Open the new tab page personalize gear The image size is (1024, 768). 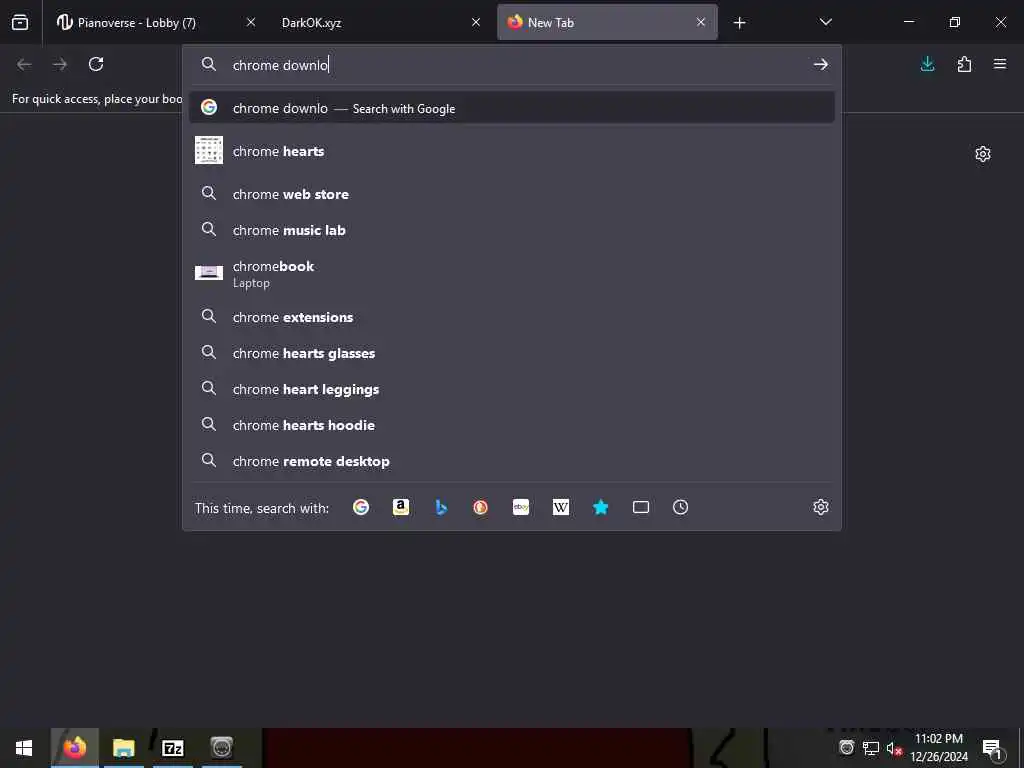click(983, 154)
